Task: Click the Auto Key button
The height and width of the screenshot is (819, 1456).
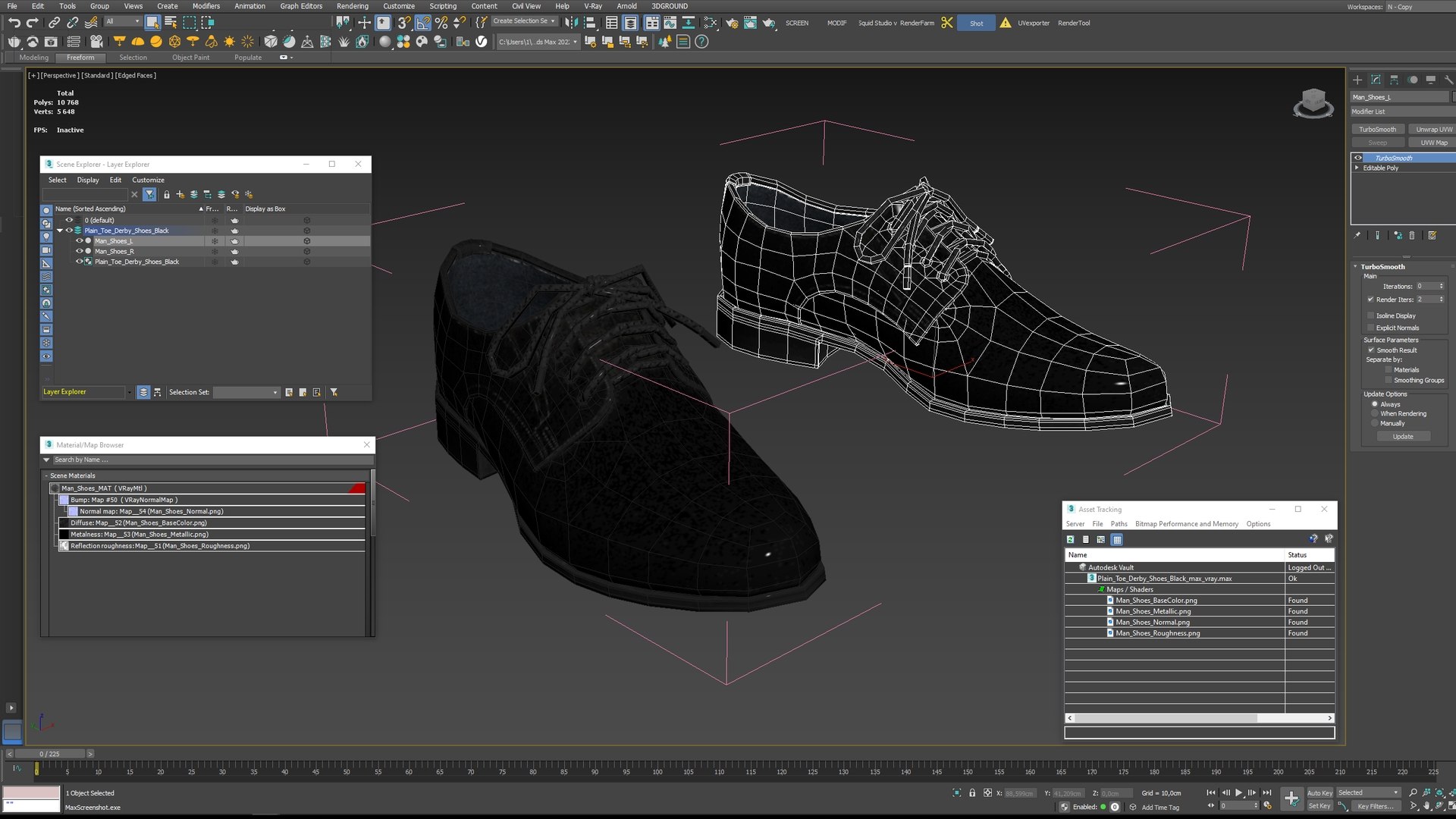Action: pos(1319,792)
